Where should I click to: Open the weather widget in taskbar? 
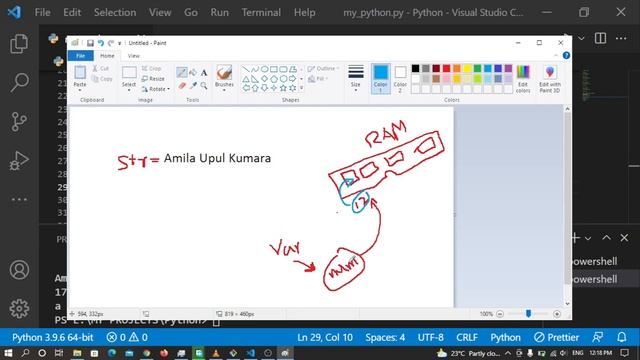pyautogui.click(x=469, y=353)
